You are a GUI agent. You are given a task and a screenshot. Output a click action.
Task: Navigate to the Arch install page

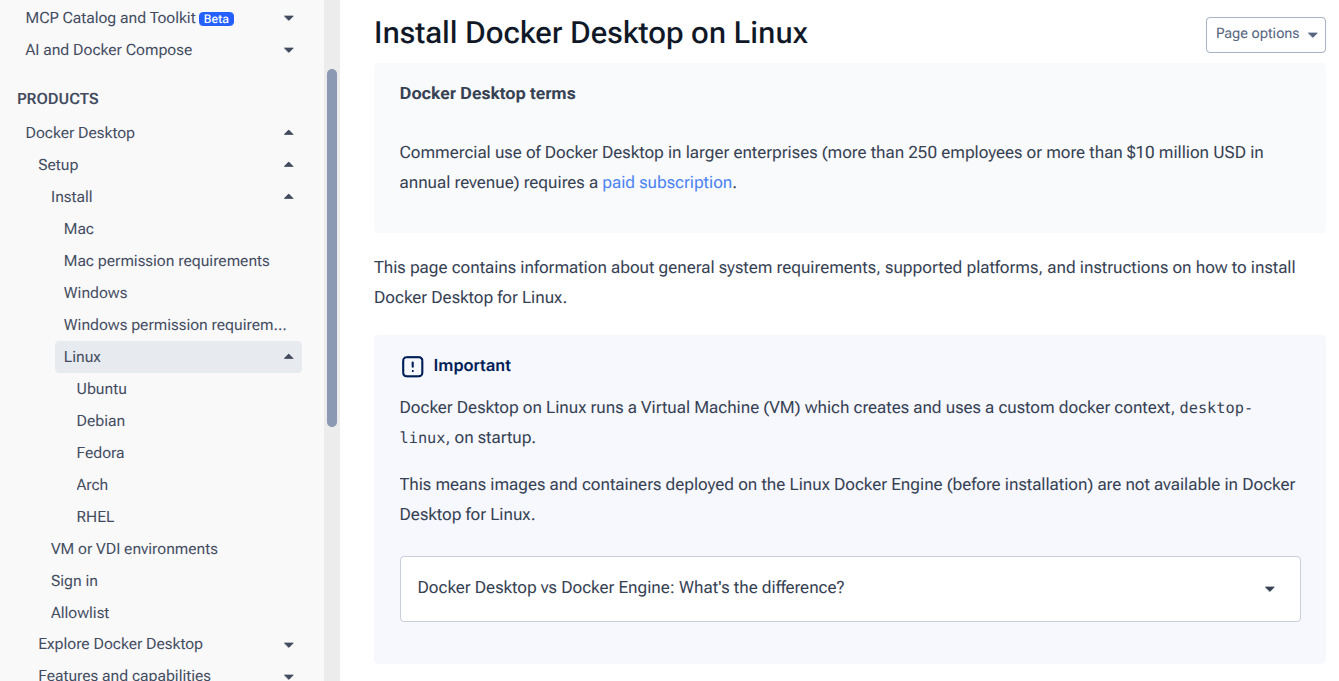pos(92,485)
